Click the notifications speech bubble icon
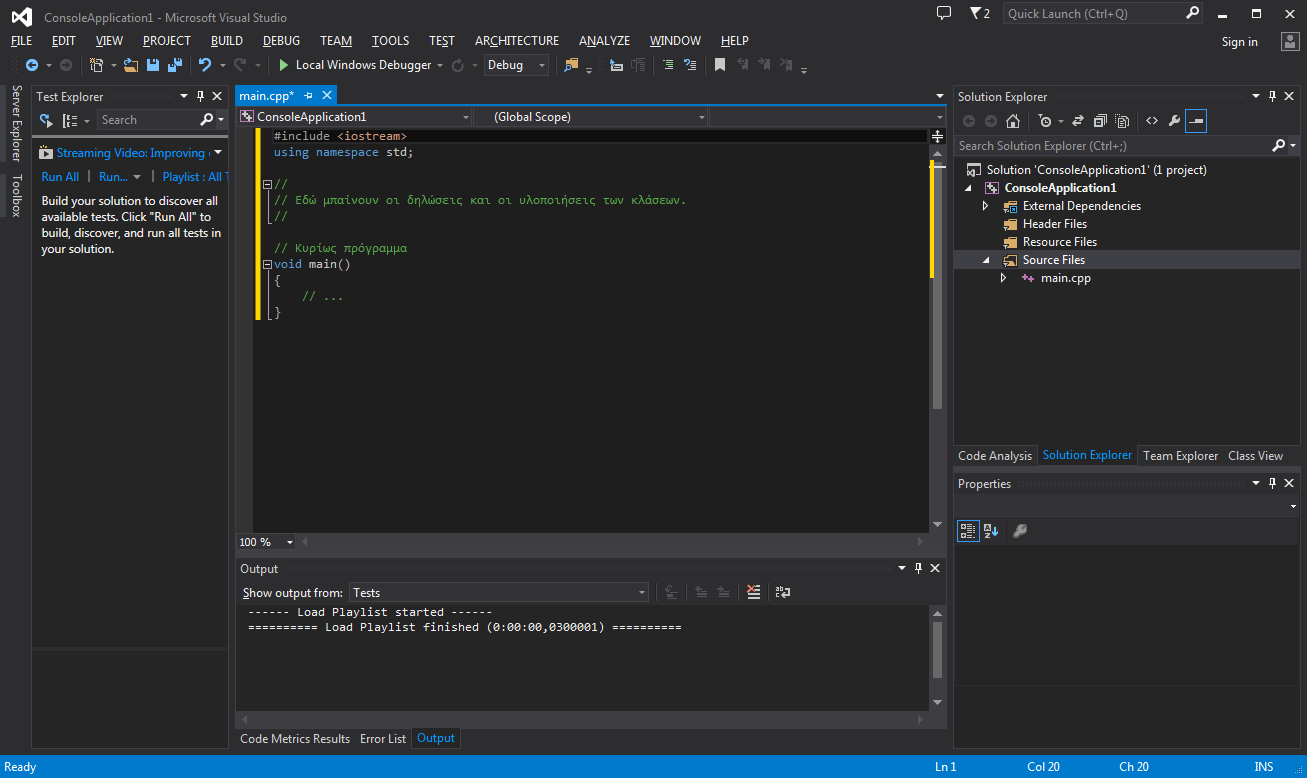Viewport: 1307px width, 778px height. 944,13
